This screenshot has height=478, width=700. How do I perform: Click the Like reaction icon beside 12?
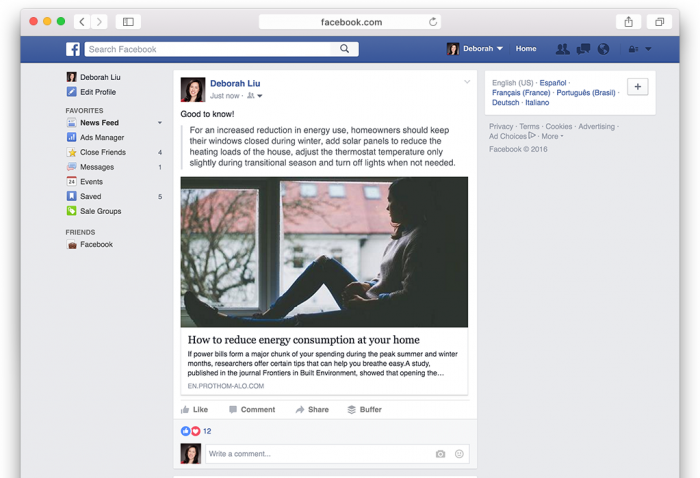coord(185,431)
